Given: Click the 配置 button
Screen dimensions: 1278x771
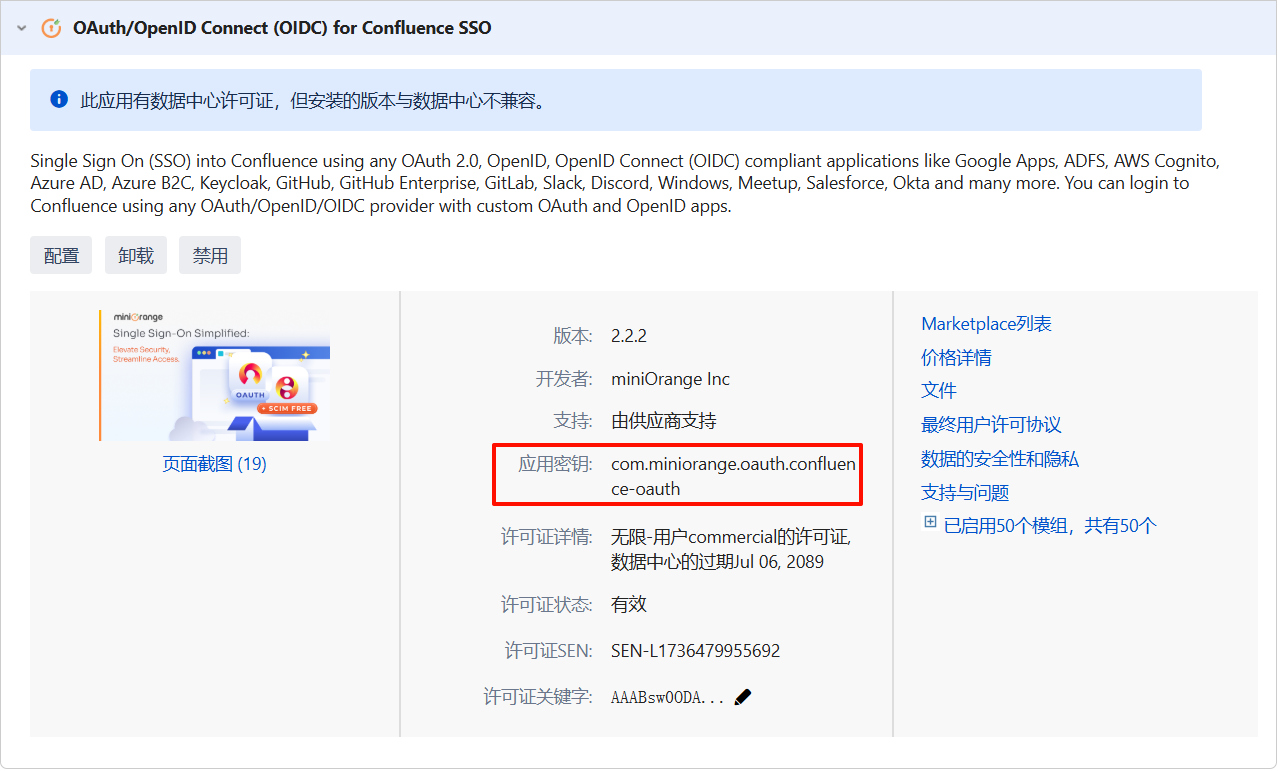Looking at the screenshot, I should click(x=61, y=256).
